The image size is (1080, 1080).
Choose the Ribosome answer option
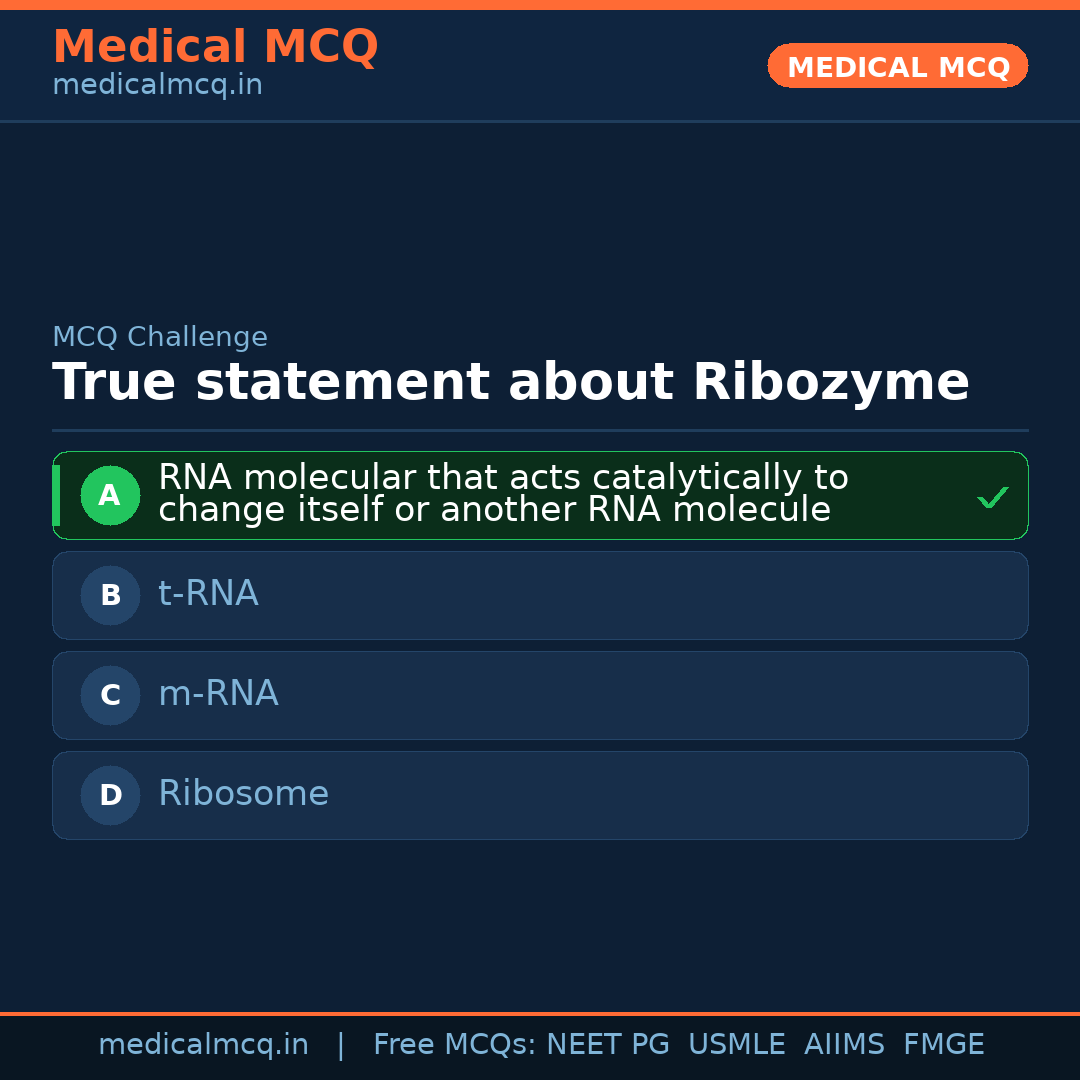[243, 794]
